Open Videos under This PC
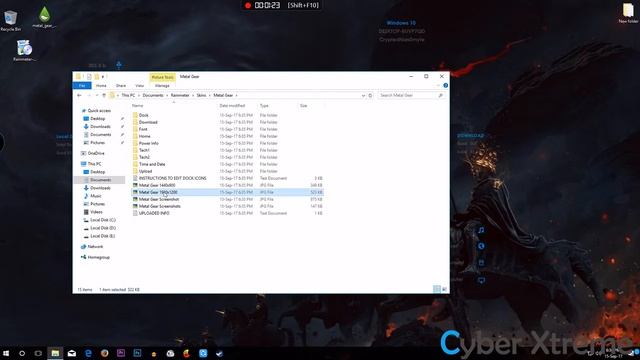The image size is (640, 360). (93, 212)
